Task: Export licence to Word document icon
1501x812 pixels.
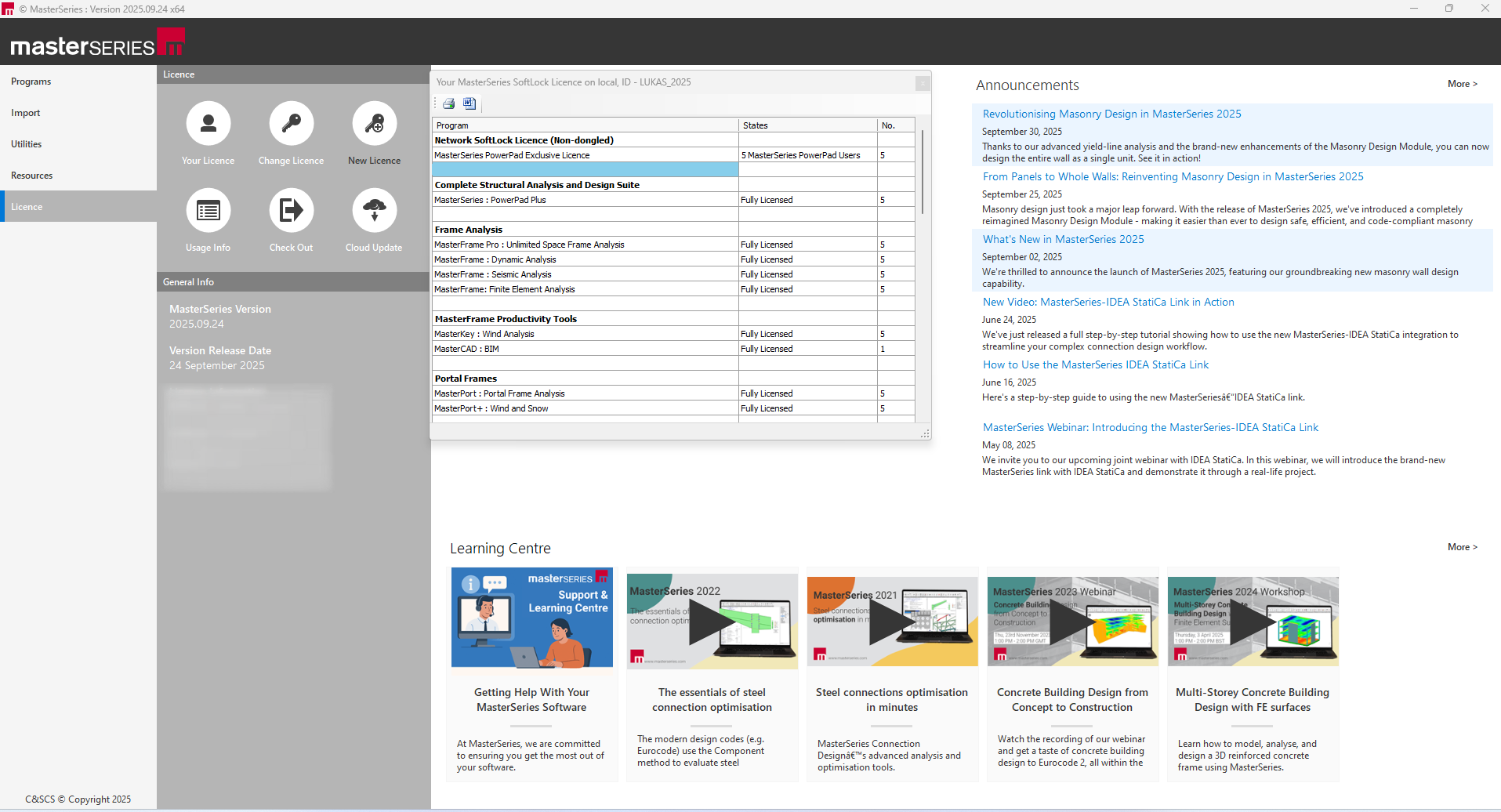Action: click(469, 103)
